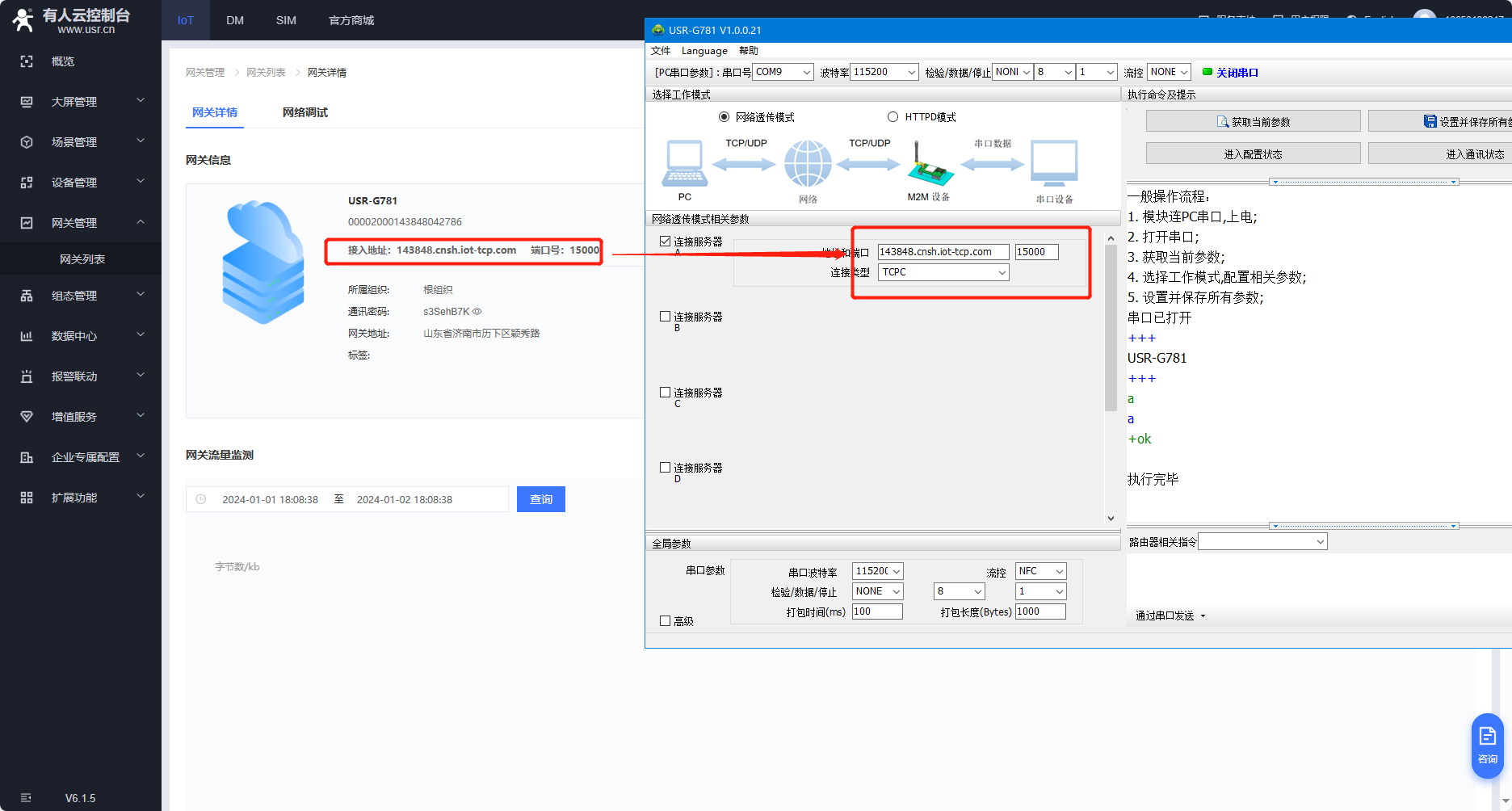
Task: Enable the Connect Server B checkbox
Action: (666, 317)
